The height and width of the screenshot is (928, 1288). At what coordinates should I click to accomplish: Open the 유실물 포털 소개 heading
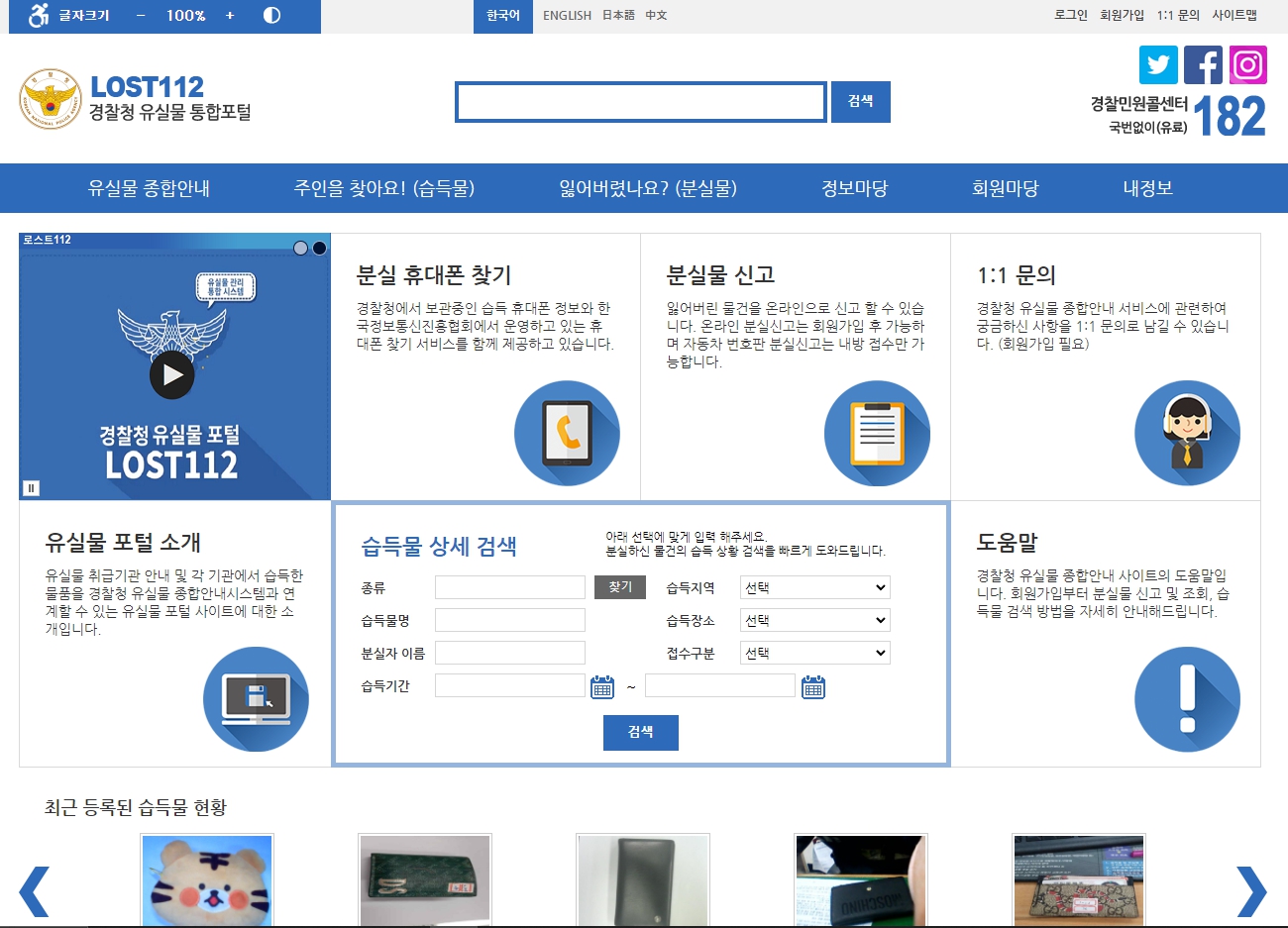tap(123, 543)
